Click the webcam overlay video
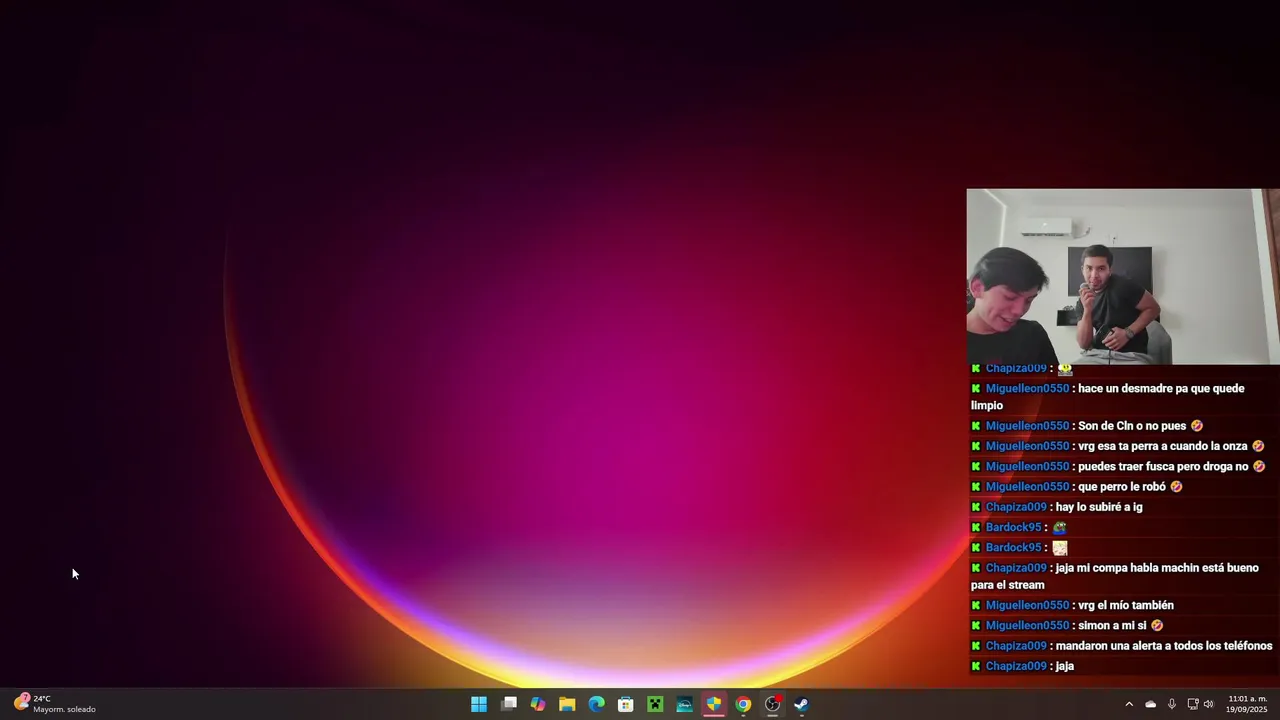The width and height of the screenshot is (1280, 720). 1123,277
